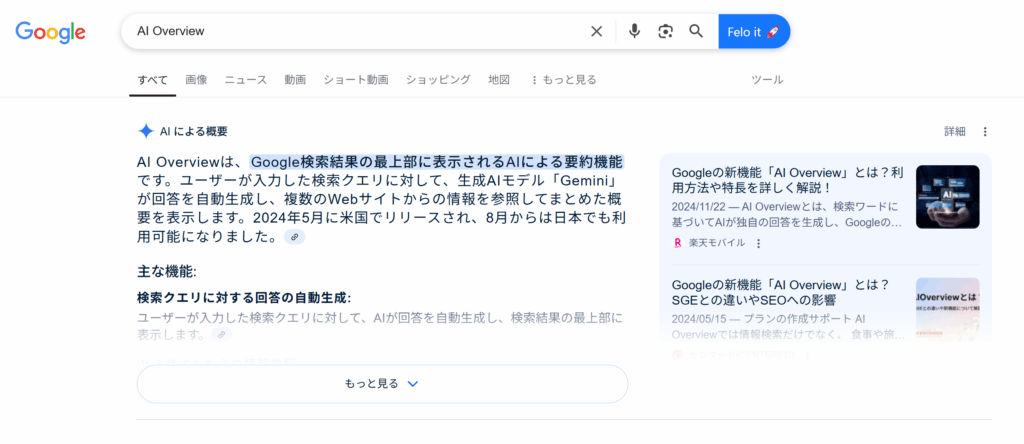Click the 主な機能: heading
The height and width of the screenshot is (444, 1024).
click(167, 271)
